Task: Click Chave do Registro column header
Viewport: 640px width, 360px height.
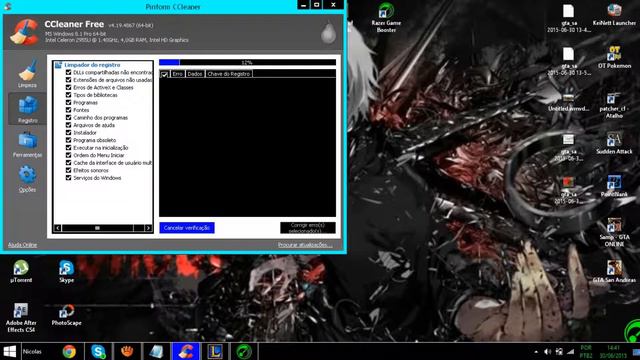Action: (x=229, y=74)
